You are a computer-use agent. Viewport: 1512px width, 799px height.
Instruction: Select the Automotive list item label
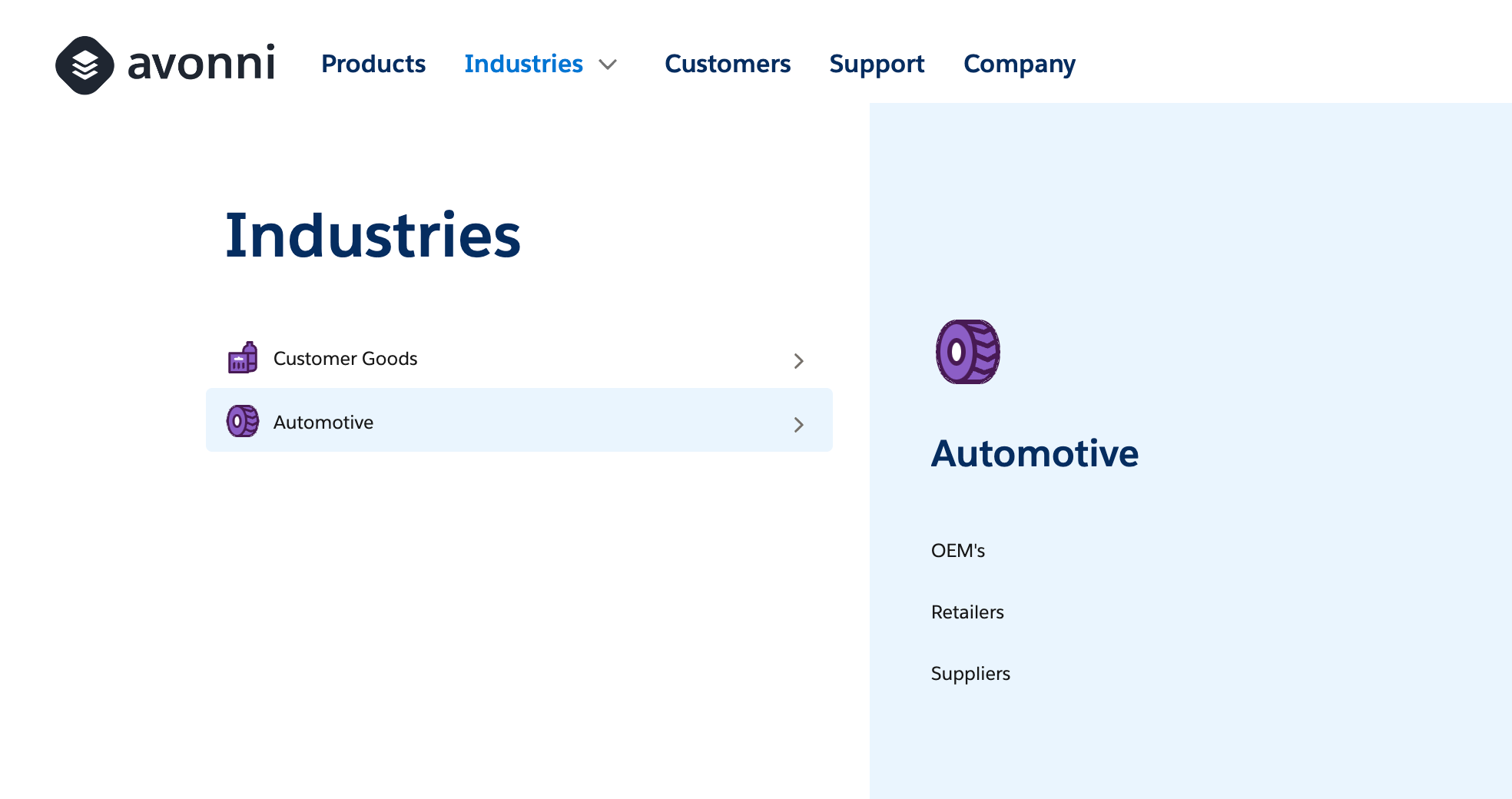(x=323, y=423)
